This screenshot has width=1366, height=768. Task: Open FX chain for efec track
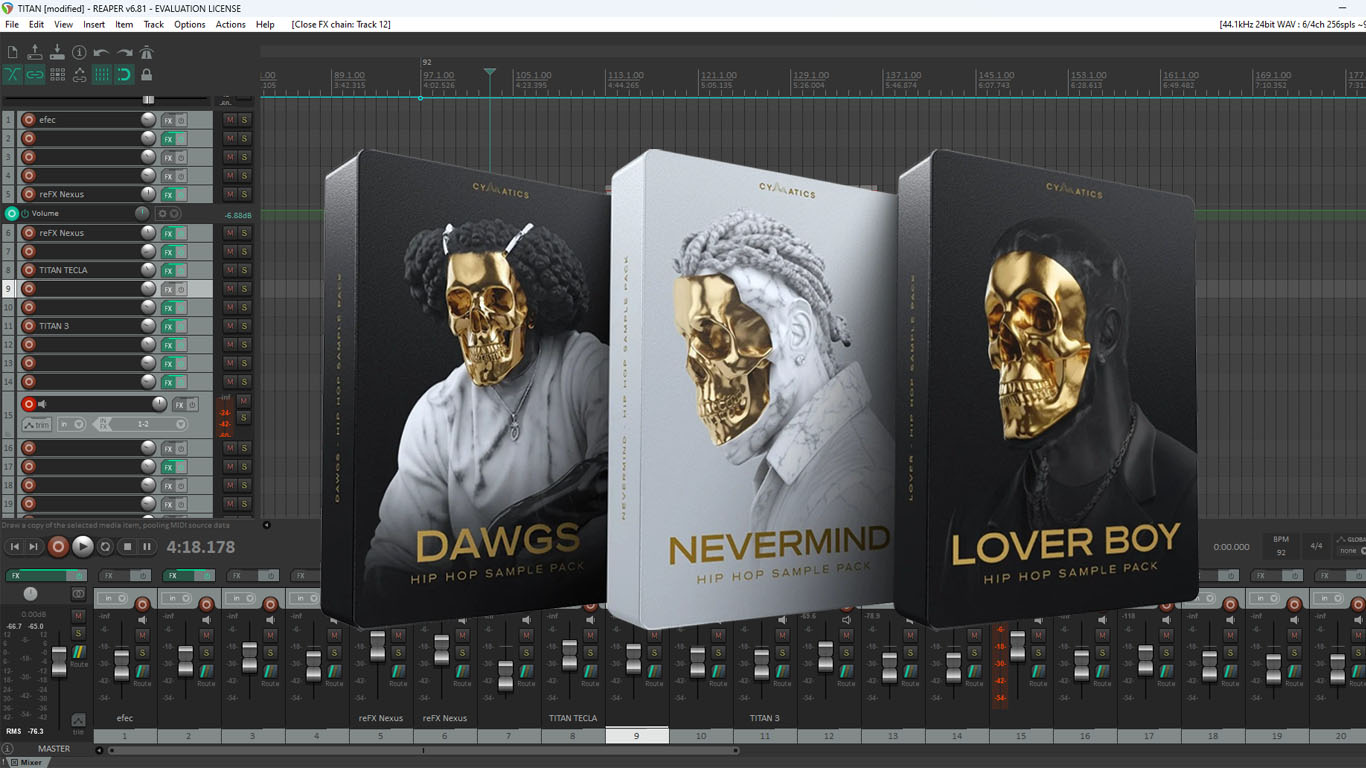[168, 120]
